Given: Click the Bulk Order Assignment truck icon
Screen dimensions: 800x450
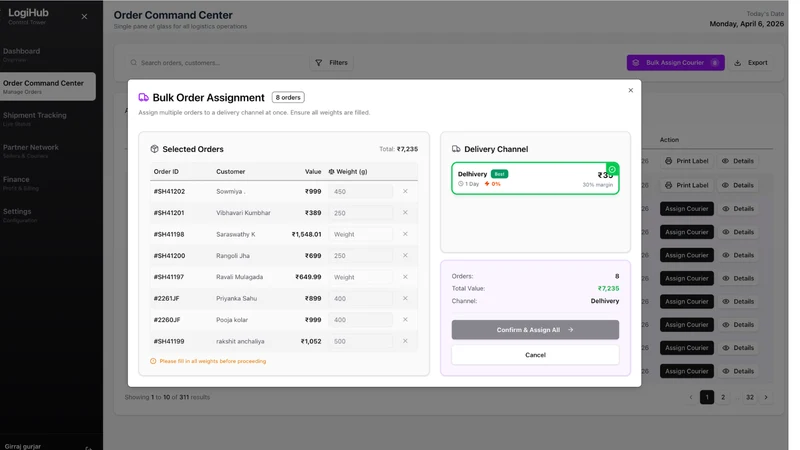Looking at the screenshot, I should 143,97.
